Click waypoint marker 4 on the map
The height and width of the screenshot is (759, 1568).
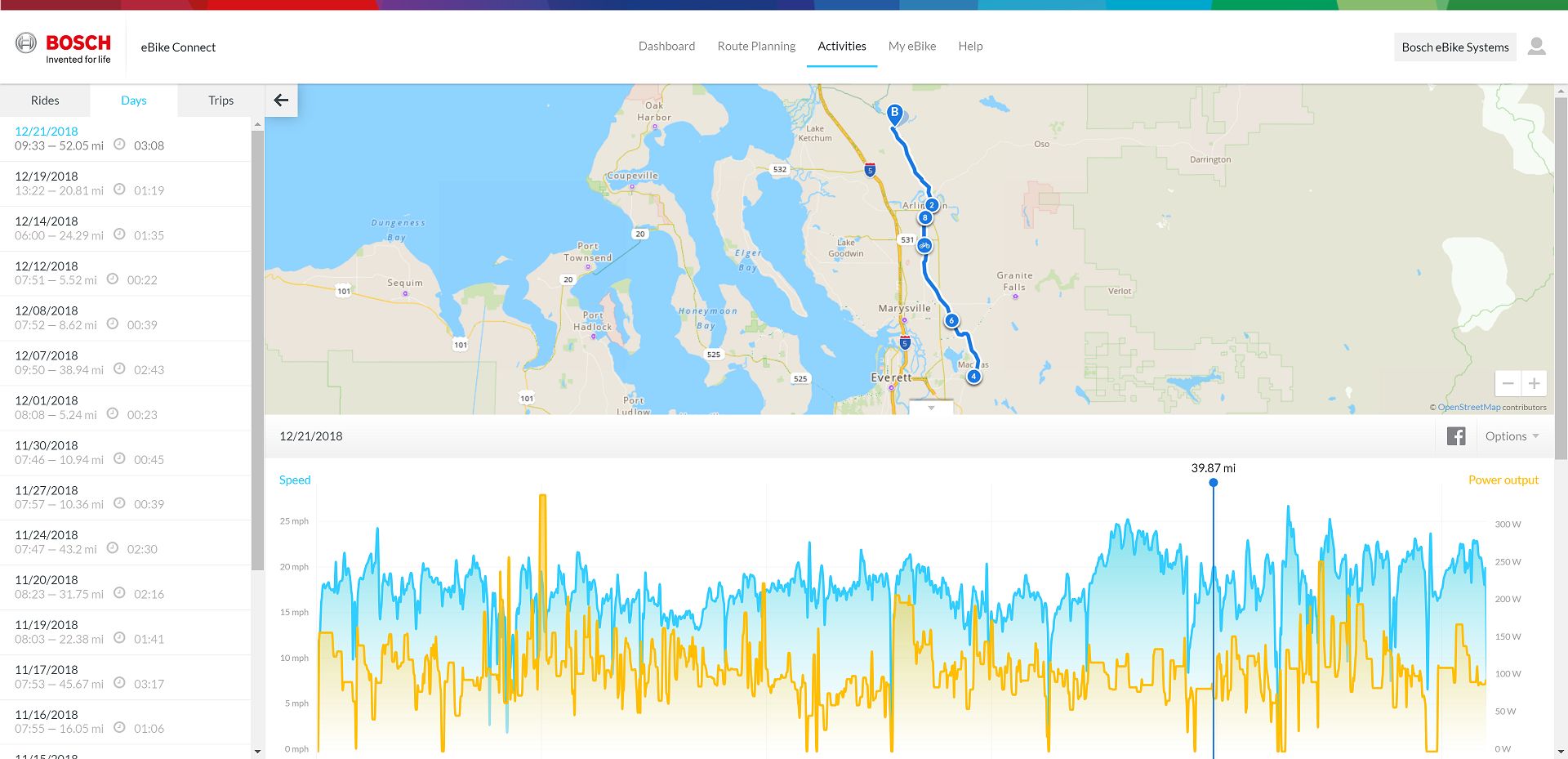[x=973, y=377]
